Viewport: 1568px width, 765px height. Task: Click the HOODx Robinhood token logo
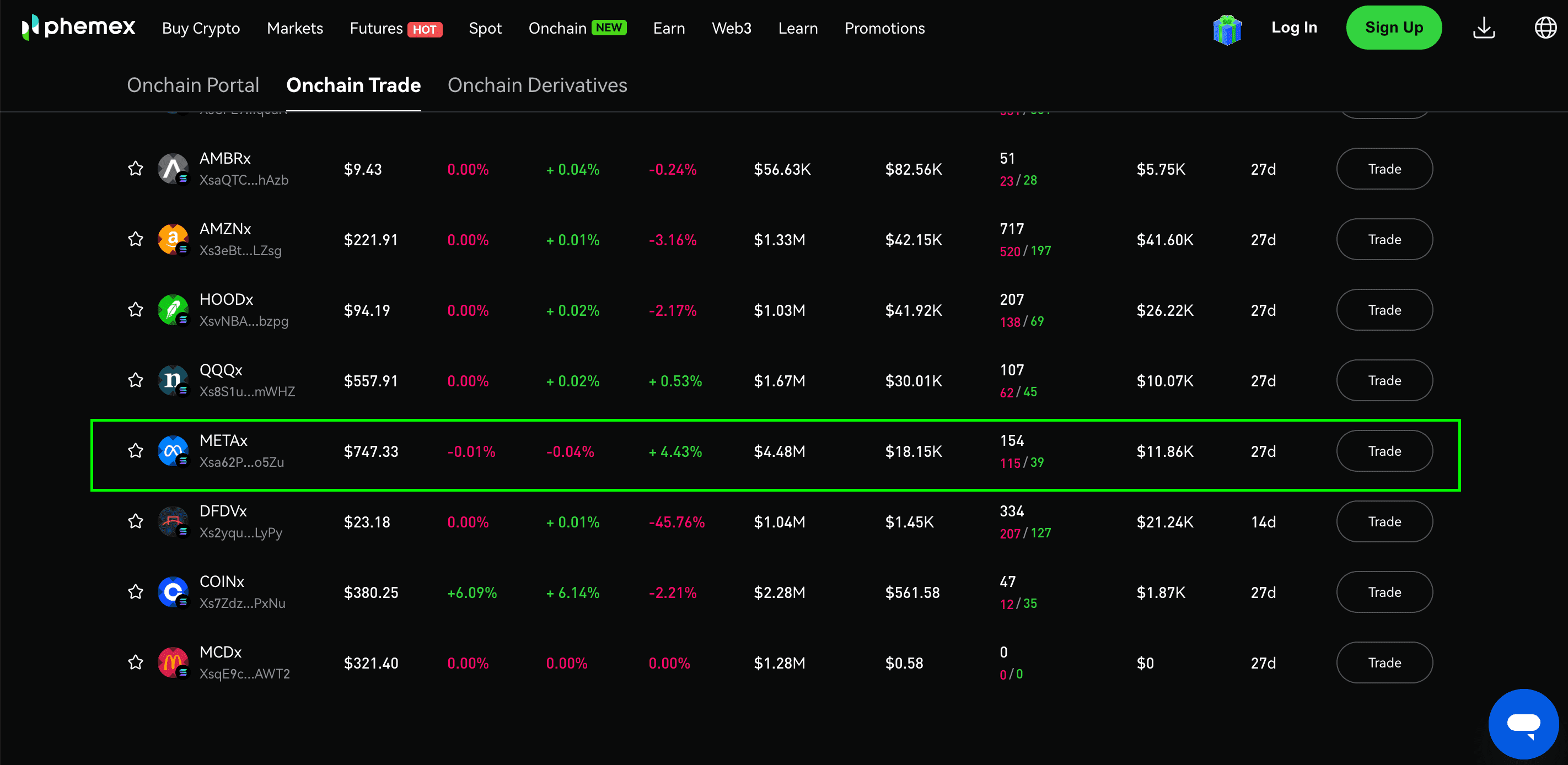point(173,310)
